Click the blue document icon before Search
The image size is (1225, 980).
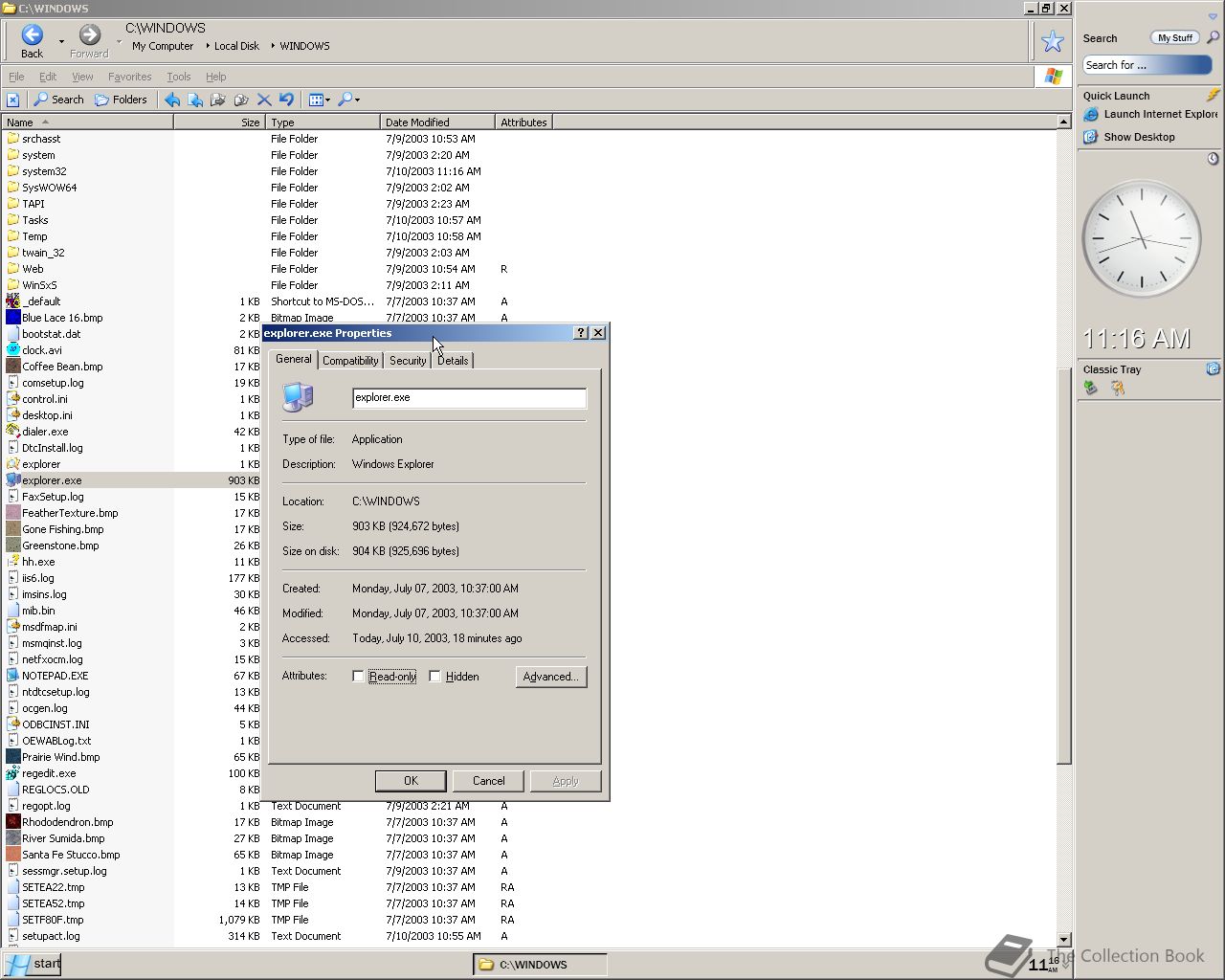click(12, 100)
